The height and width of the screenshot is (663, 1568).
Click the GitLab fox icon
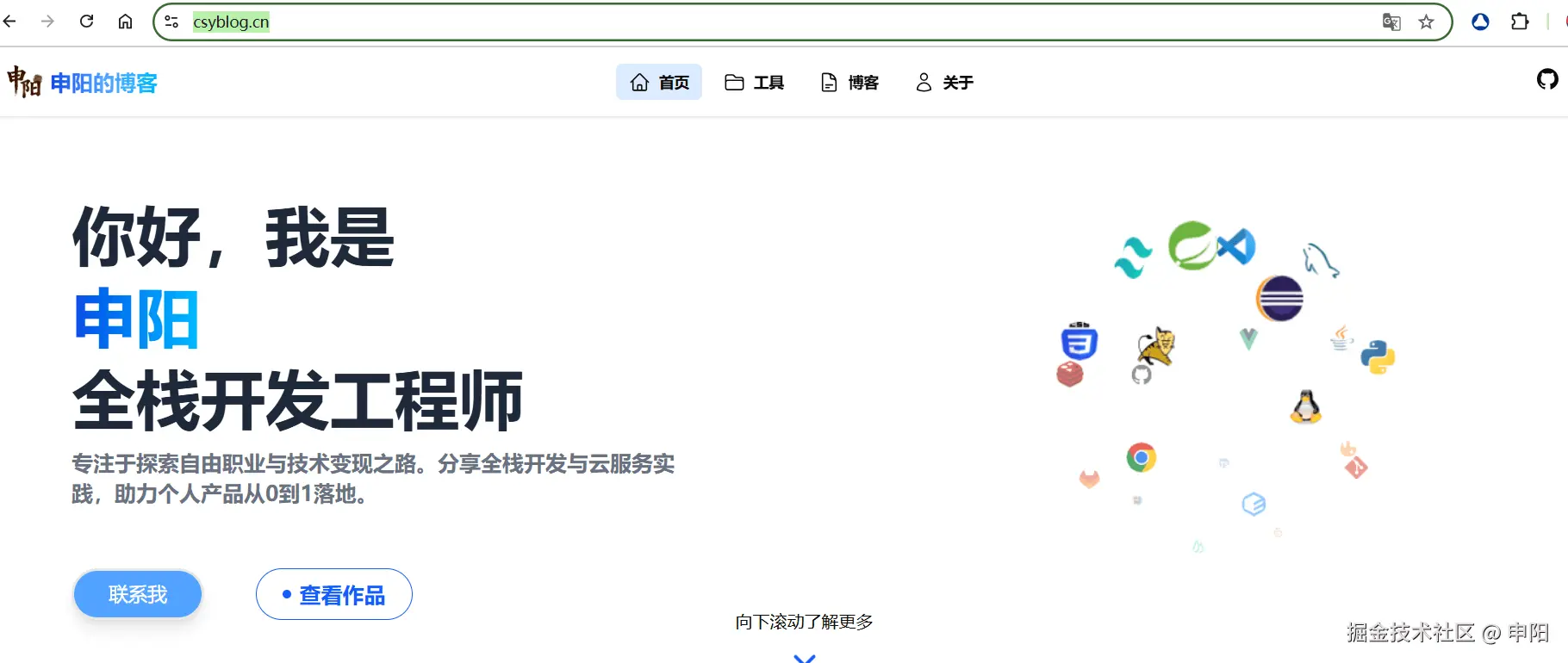tap(1090, 479)
